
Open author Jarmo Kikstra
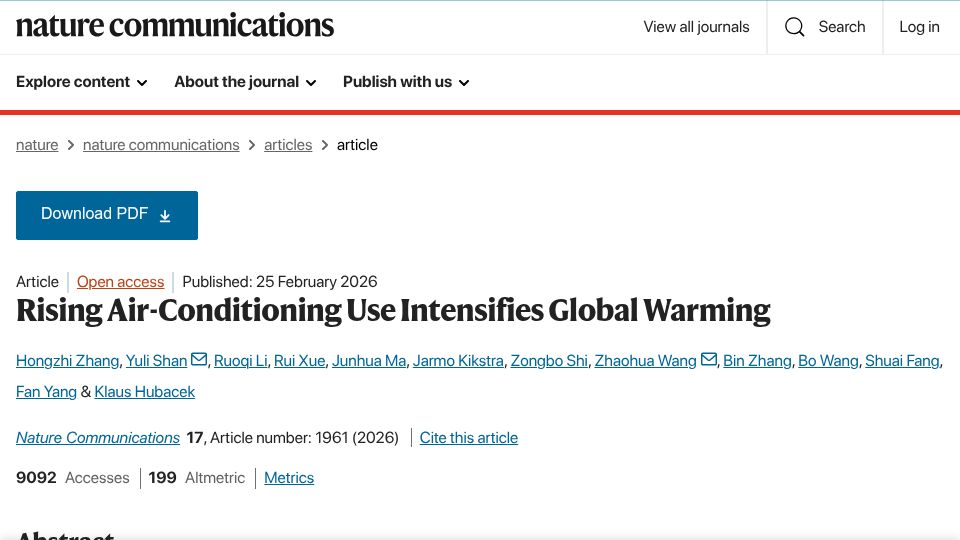(458, 361)
